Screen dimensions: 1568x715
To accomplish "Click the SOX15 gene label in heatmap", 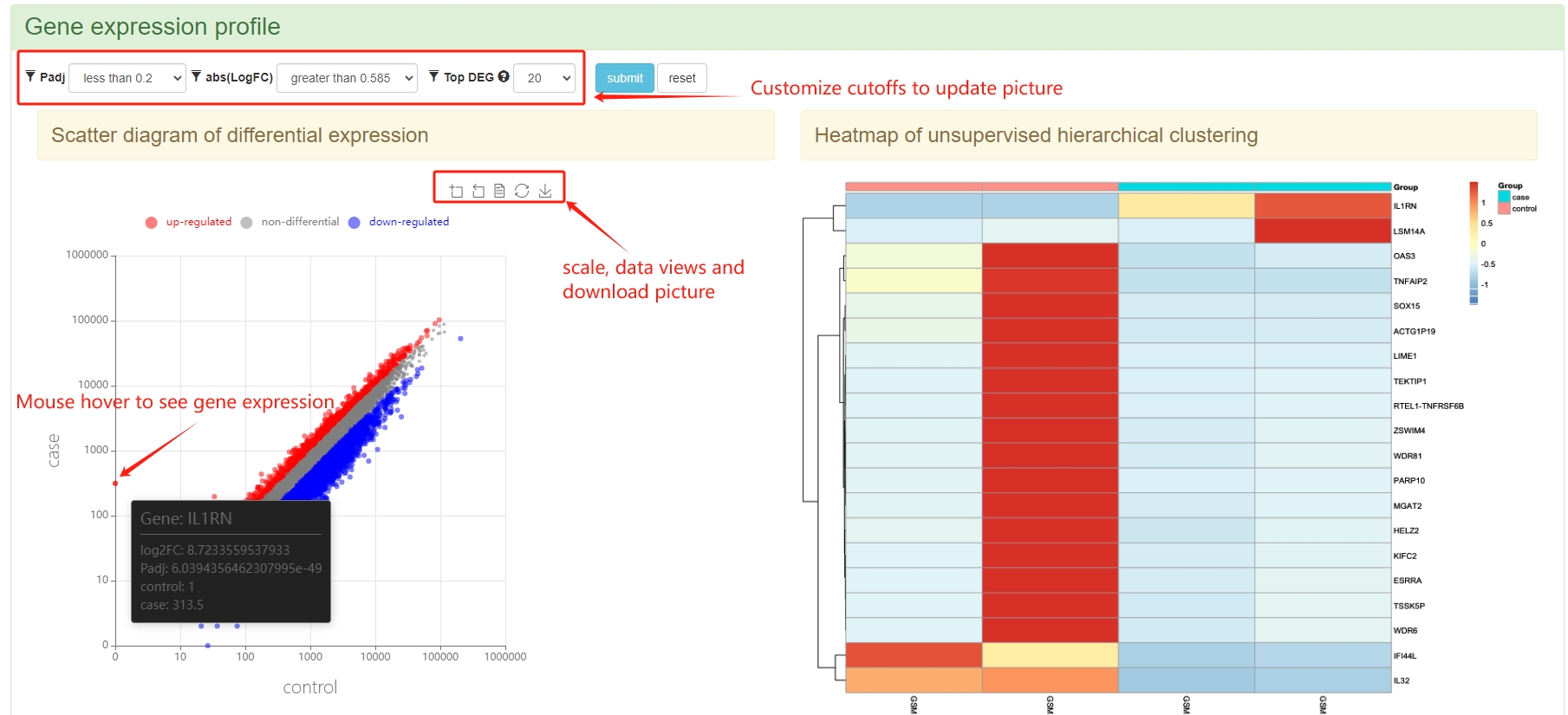I will 1407,306.
